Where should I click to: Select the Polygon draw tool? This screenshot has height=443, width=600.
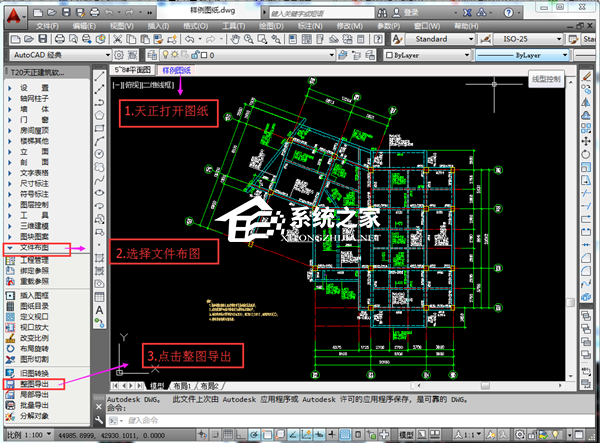pos(99,115)
